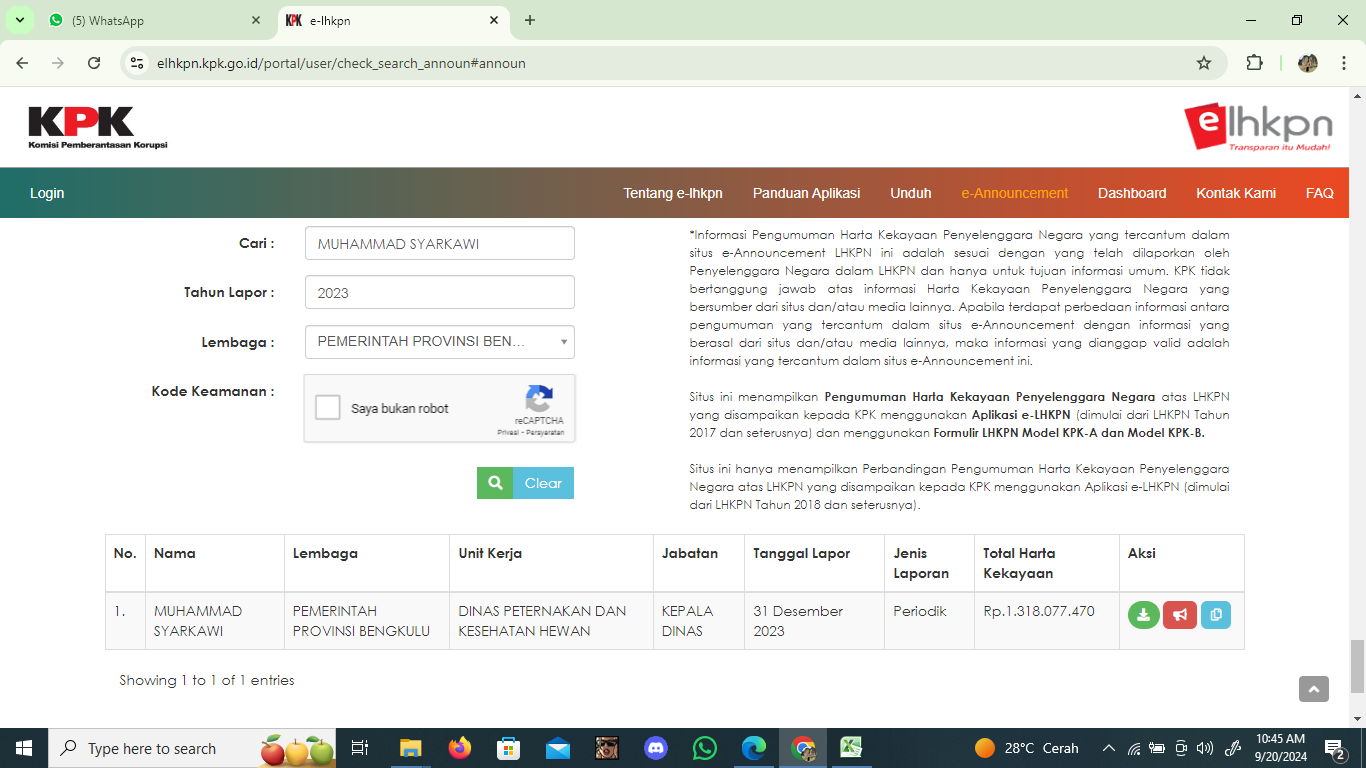Open Chrome extensions puzzle icon
This screenshot has width=1366, height=768.
1254,63
